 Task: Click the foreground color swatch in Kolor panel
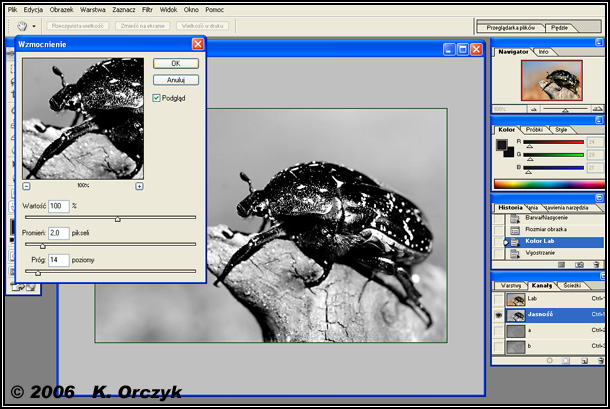coord(502,146)
